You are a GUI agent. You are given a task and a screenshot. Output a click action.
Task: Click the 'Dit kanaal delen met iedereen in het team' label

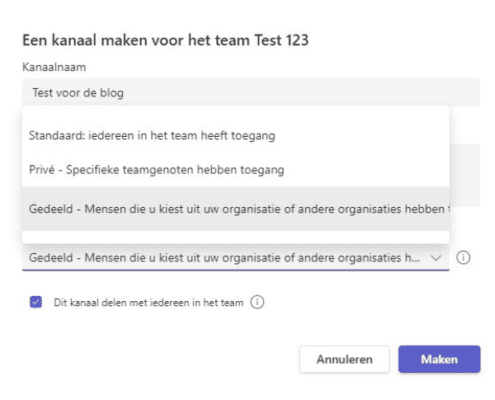[148, 303]
